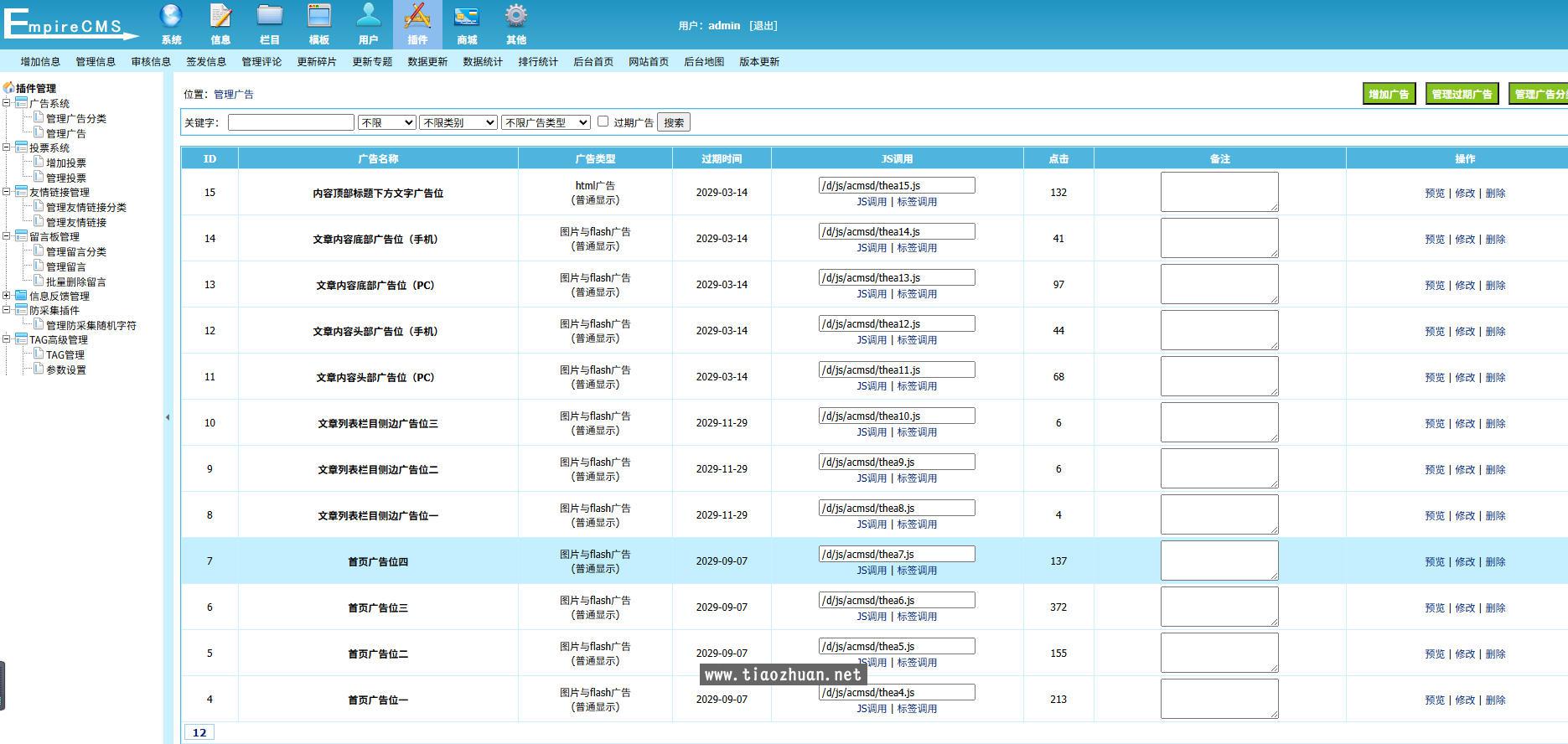This screenshot has height=744, width=1568.
Task: Select the 插件 tools icon
Action: pos(417,17)
